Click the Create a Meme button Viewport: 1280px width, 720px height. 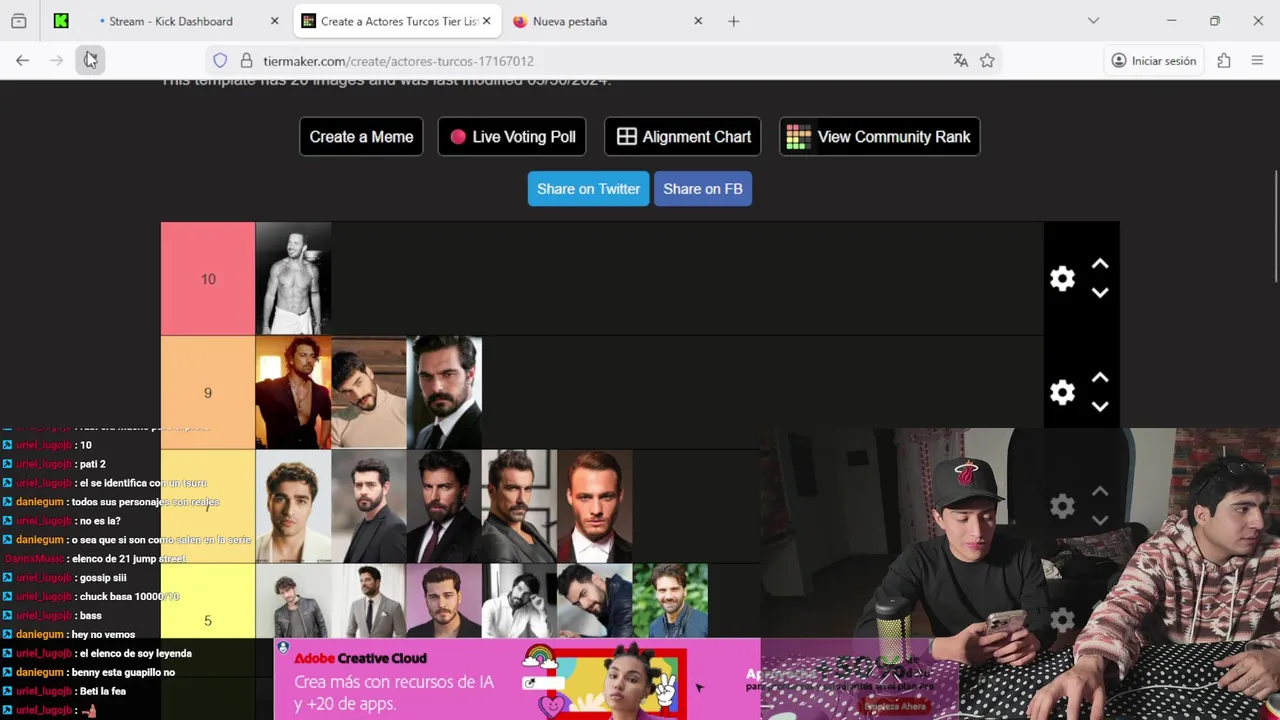tap(361, 137)
